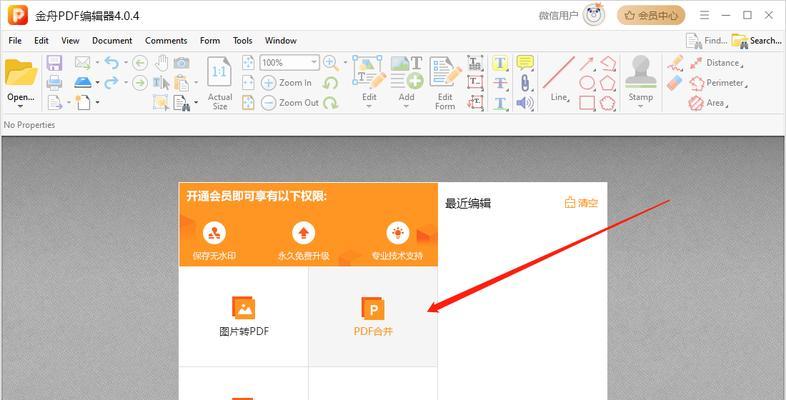Image resolution: width=786 pixels, height=400 pixels.
Task: Click the Print icon
Action: click(x=54, y=82)
